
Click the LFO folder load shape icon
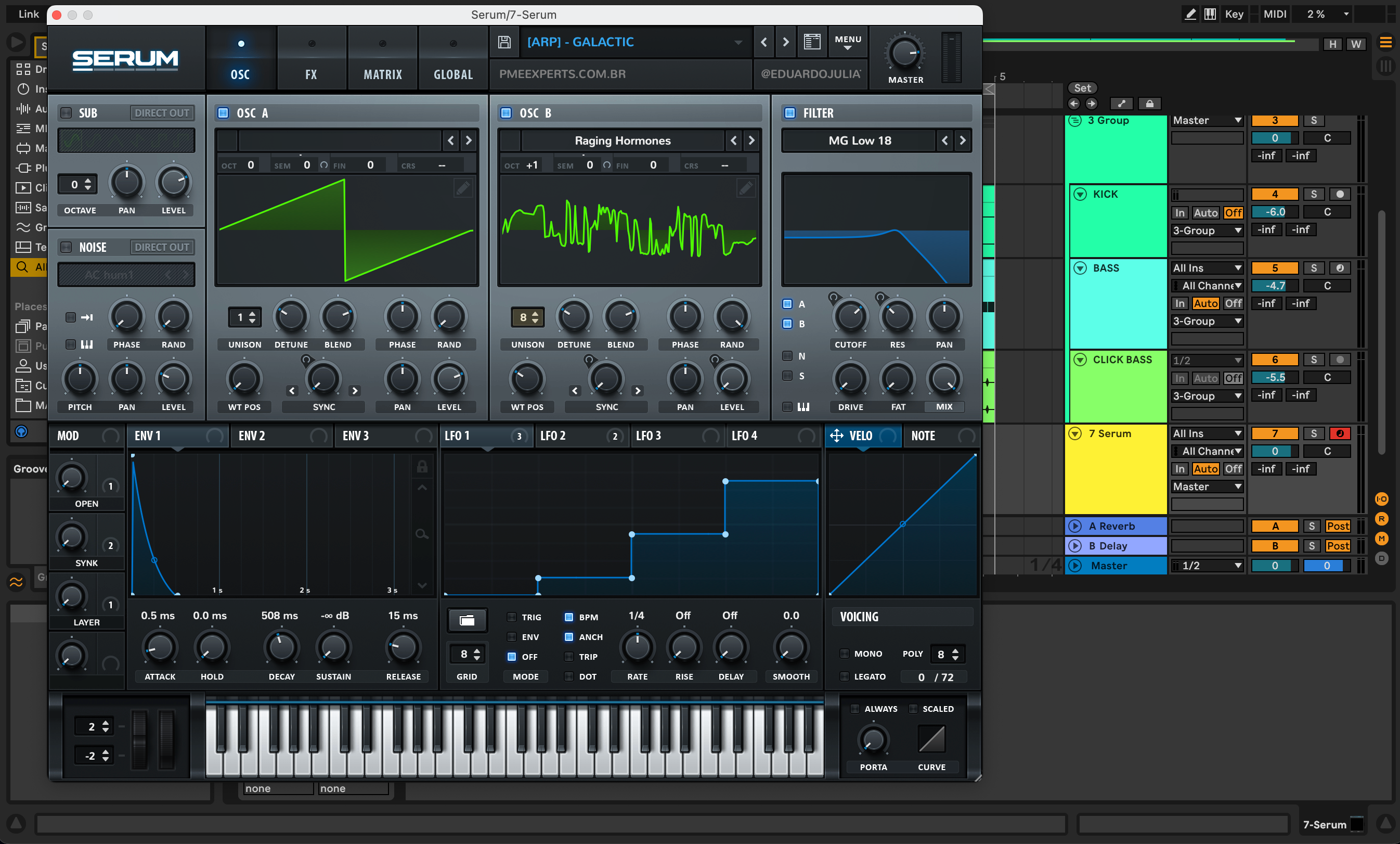(x=467, y=620)
